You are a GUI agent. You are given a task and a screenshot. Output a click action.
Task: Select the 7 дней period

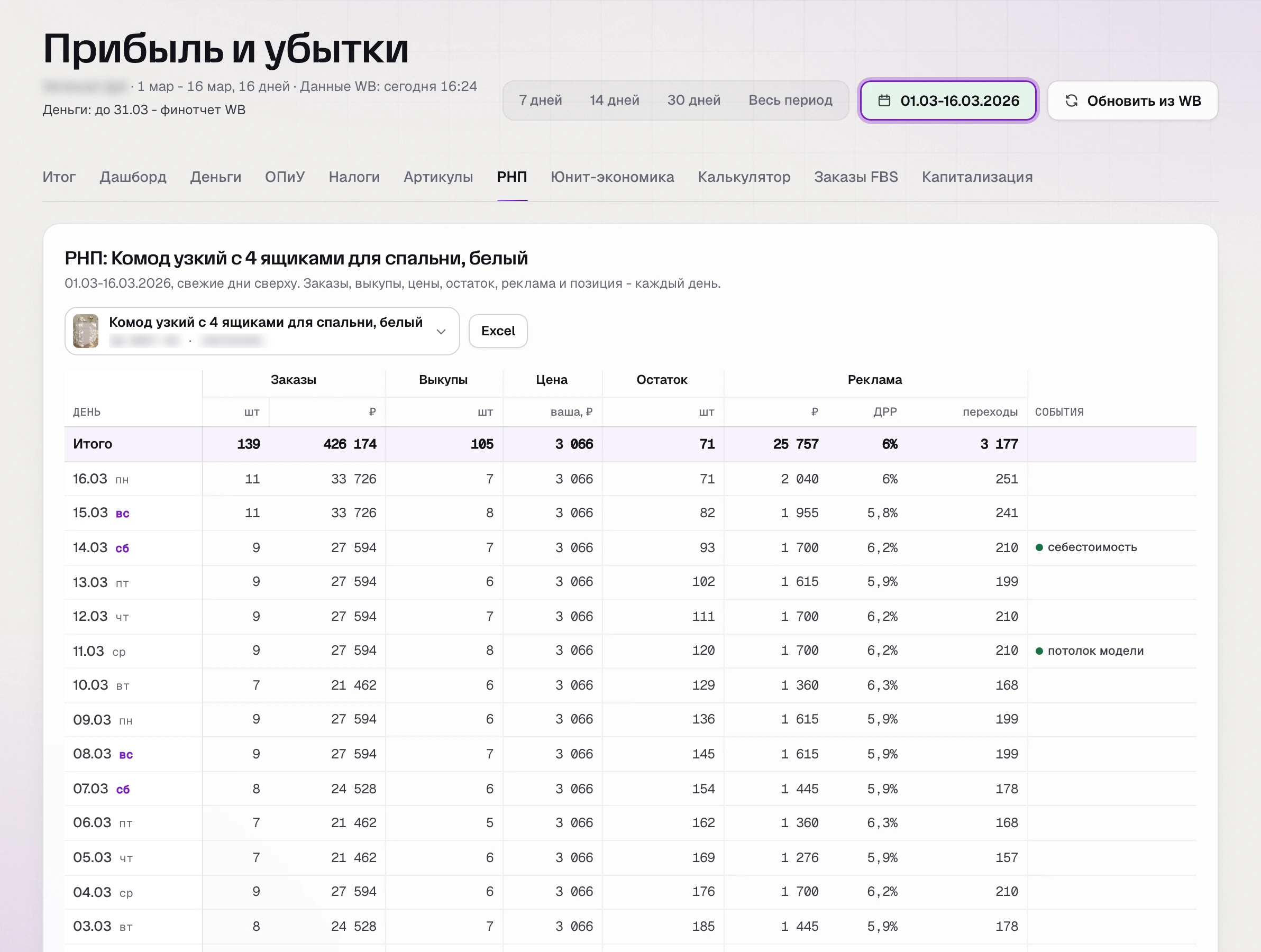pos(540,100)
